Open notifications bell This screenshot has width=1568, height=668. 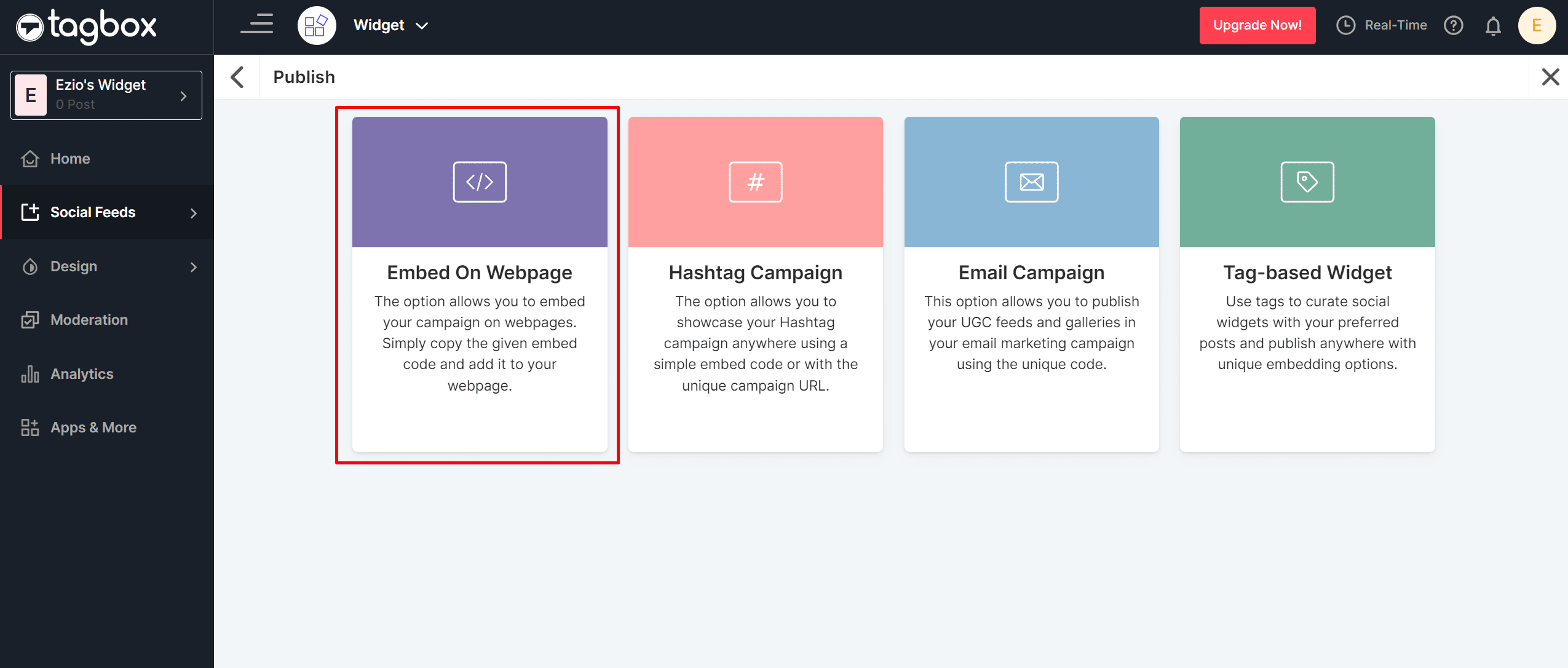tap(1493, 26)
